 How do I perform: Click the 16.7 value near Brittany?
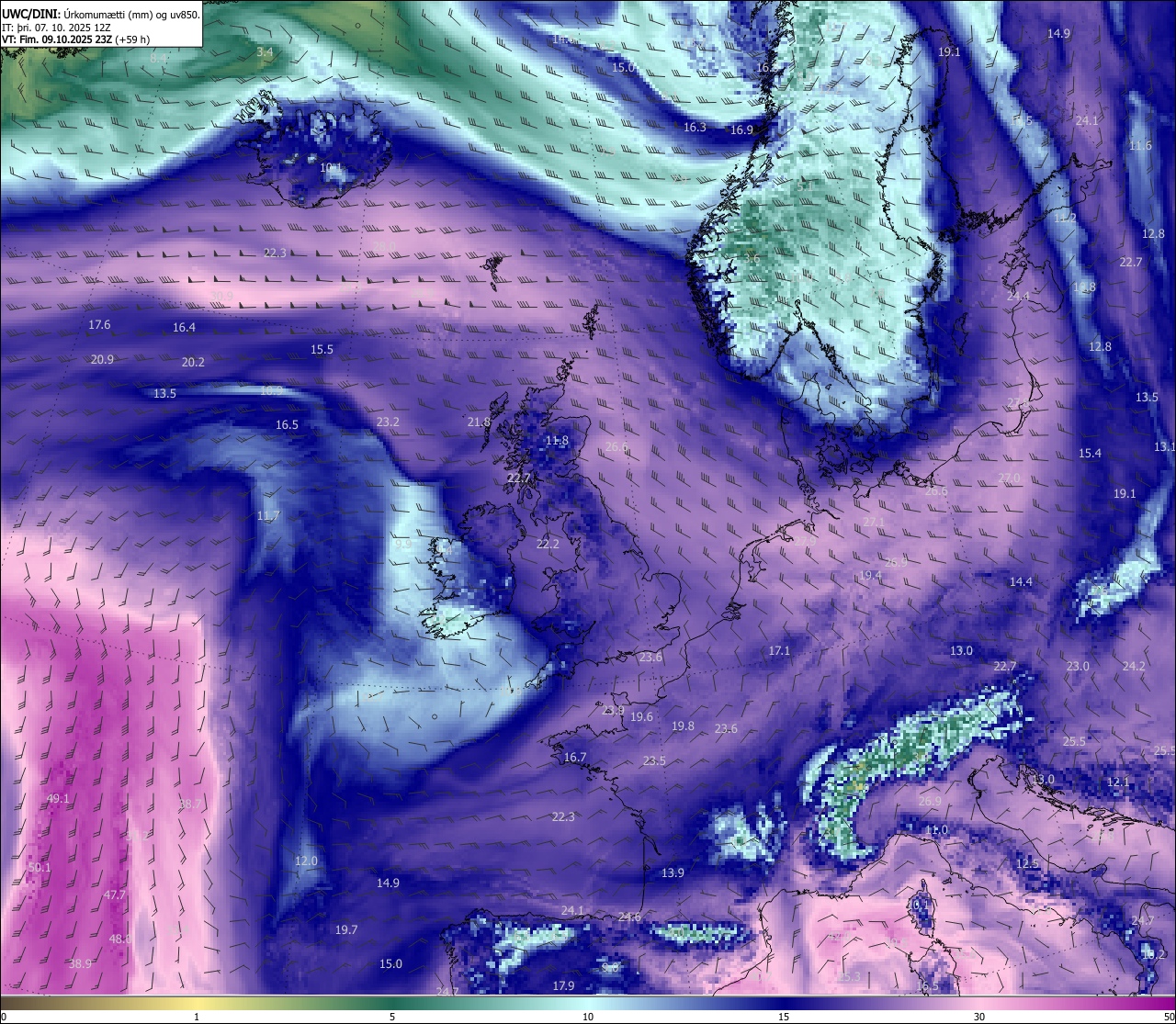coord(575,758)
